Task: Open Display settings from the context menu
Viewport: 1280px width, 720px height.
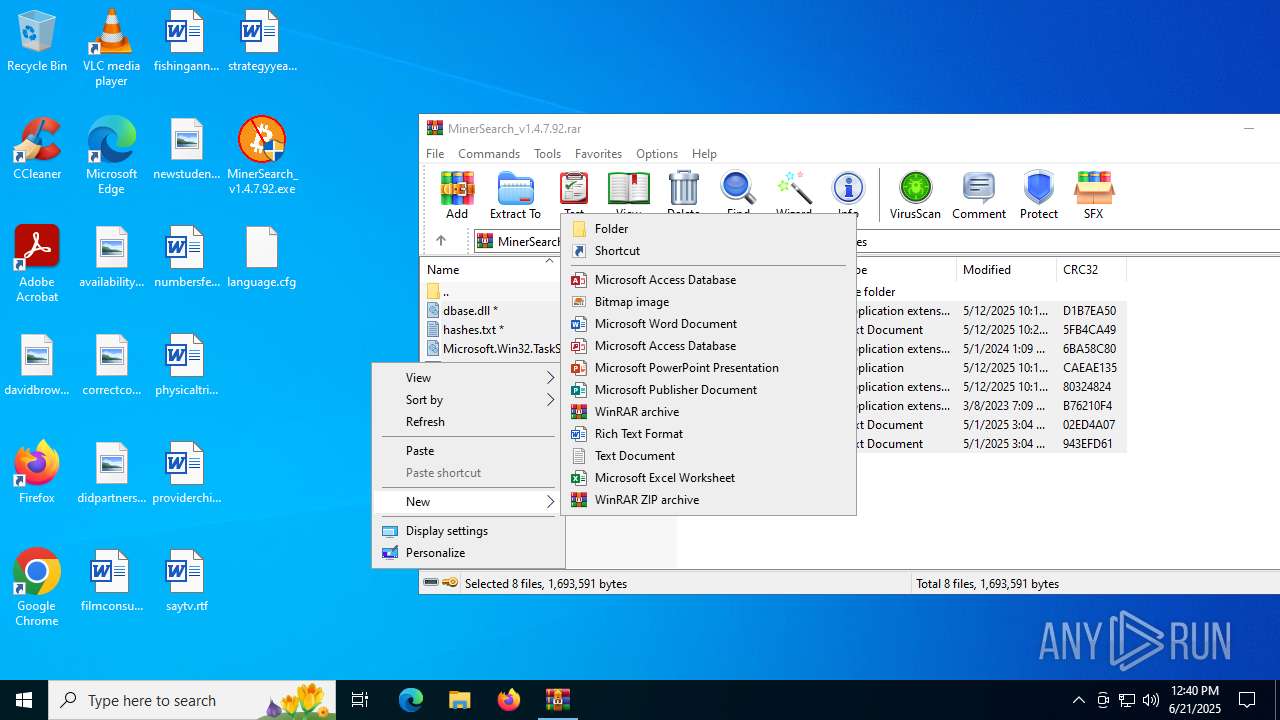Action: point(468,531)
